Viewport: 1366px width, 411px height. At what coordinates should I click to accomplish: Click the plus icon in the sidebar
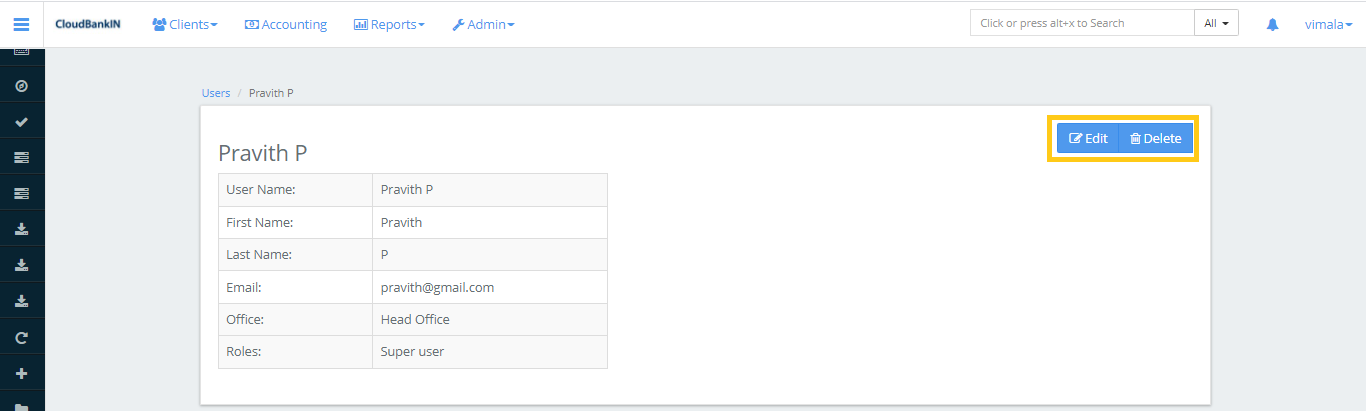pos(21,374)
